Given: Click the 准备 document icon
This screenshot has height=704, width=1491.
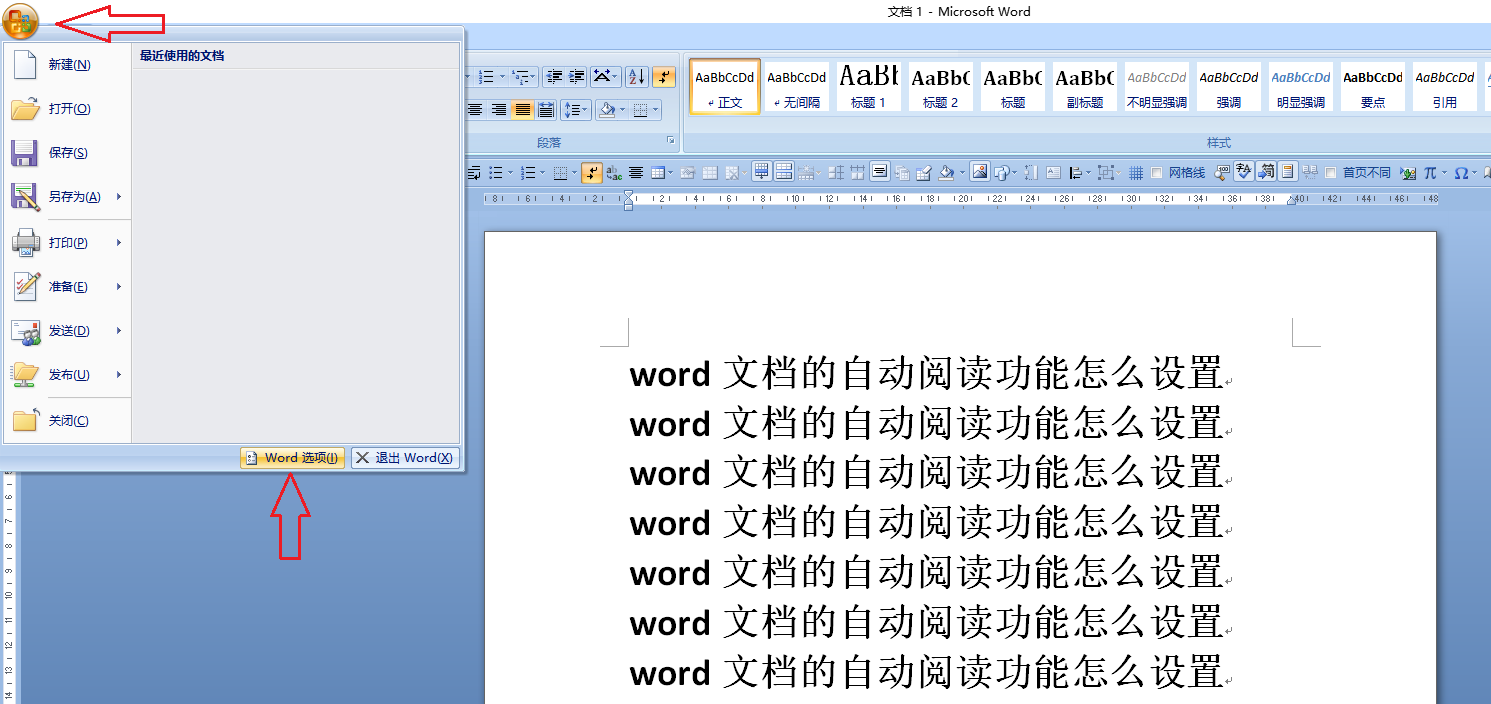Looking at the screenshot, I should tap(25, 286).
